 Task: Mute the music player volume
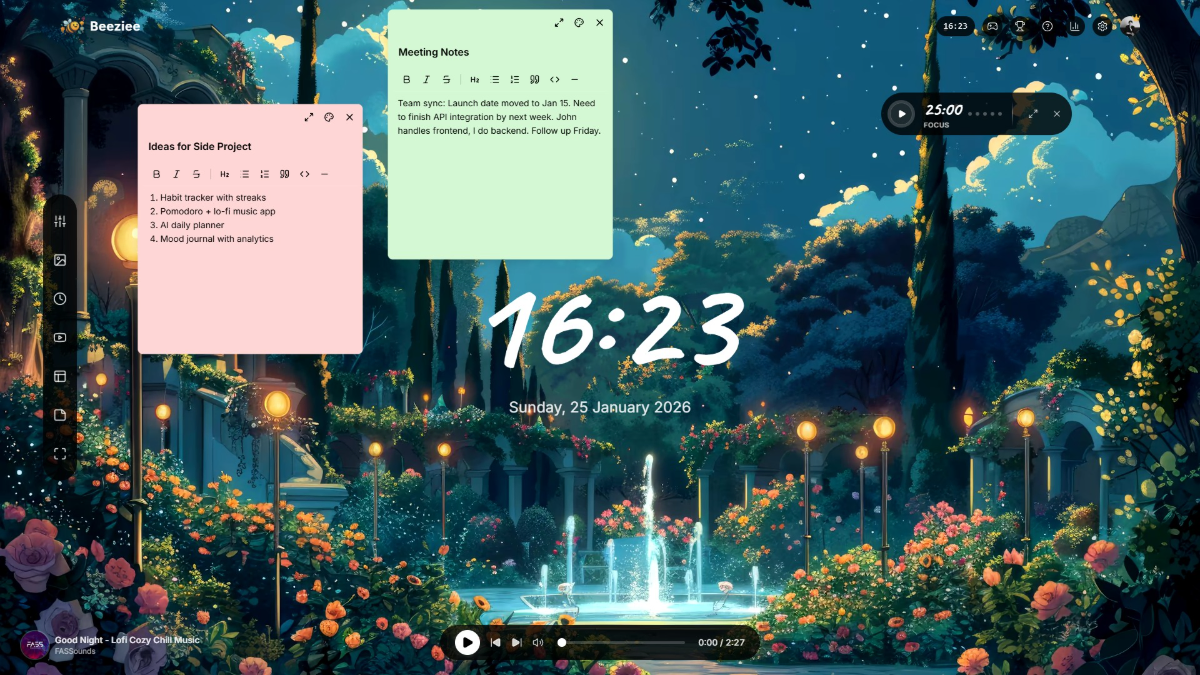[x=540, y=643]
